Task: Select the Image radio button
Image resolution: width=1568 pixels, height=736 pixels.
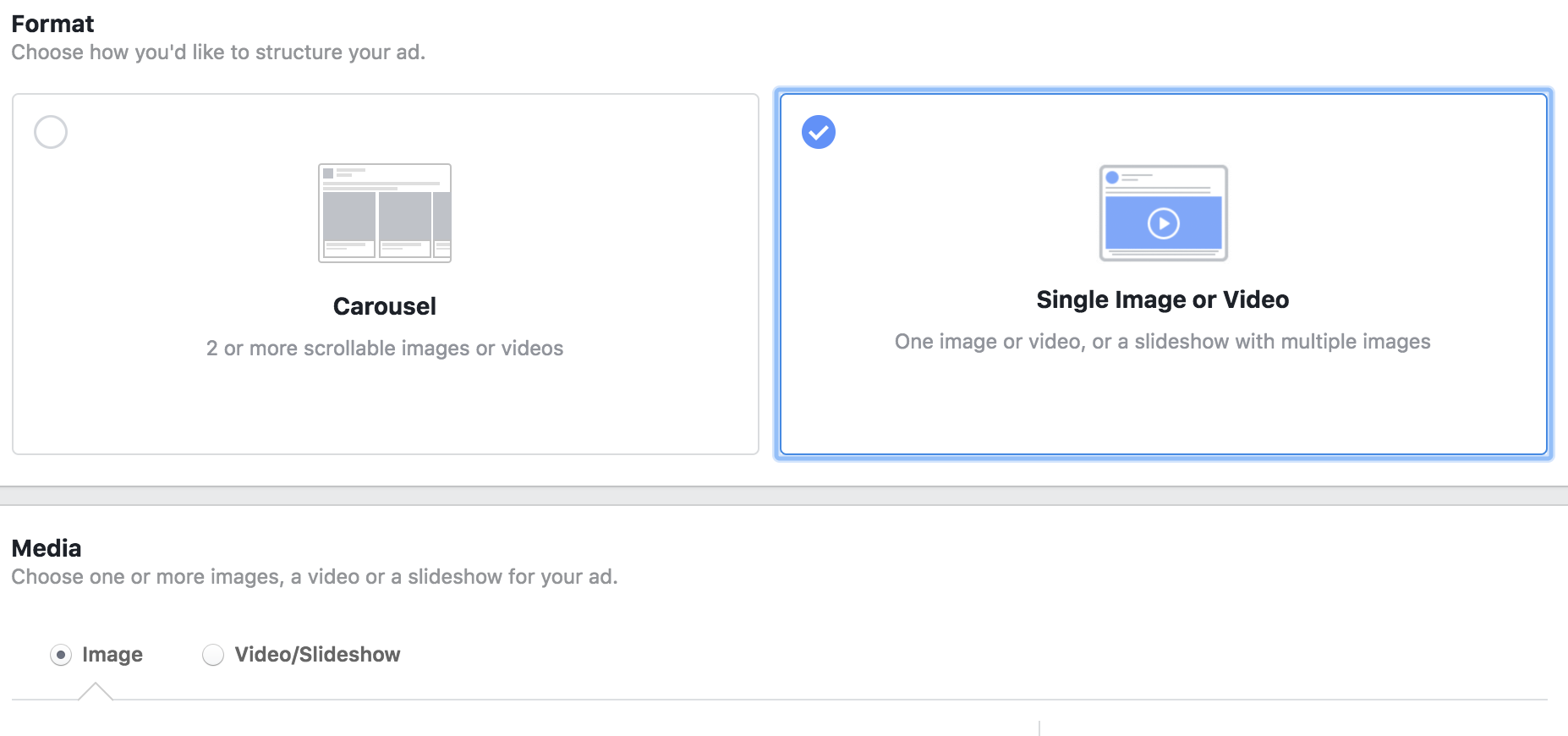Action: [61, 655]
